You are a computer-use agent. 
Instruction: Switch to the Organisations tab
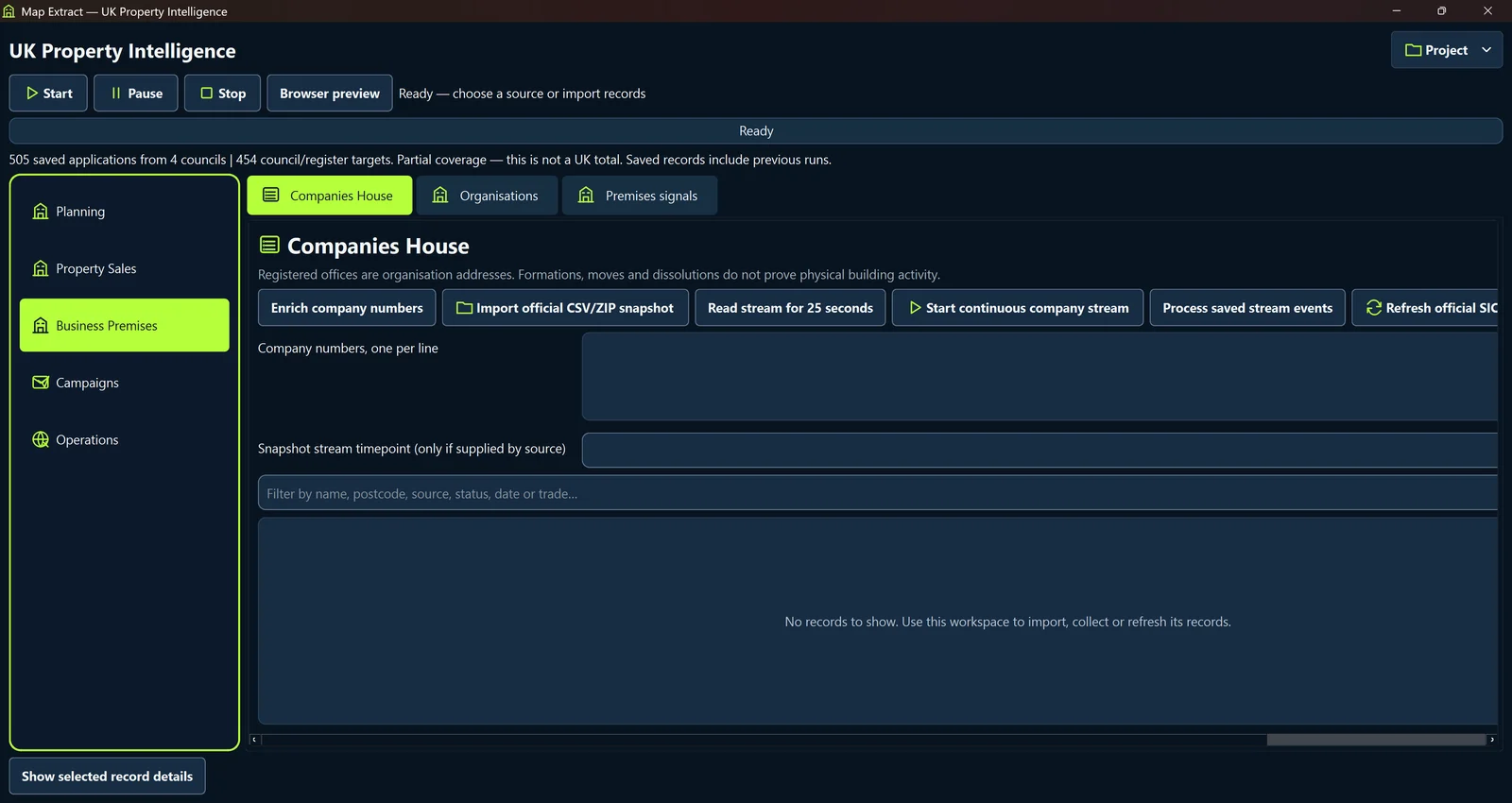pos(488,196)
